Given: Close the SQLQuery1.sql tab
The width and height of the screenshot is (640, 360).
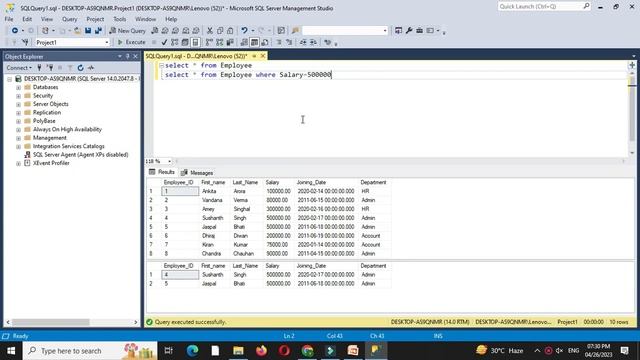Looking at the screenshot, I should tap(263, 56).
